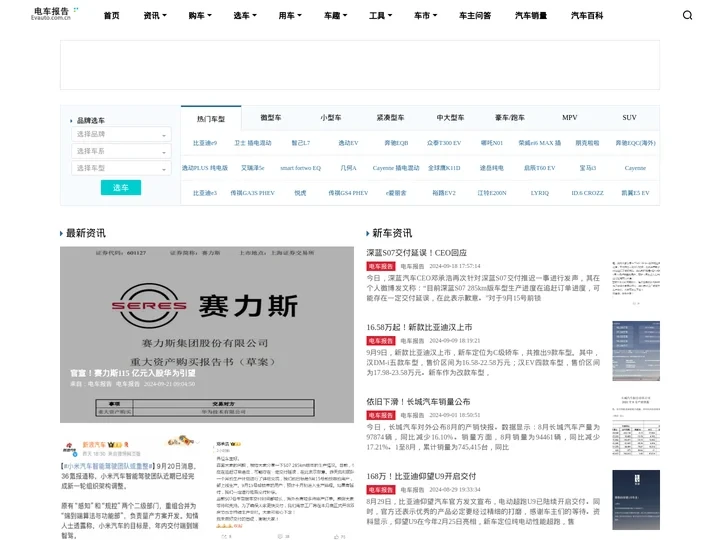
Task: Click the 仰望U9 article thumbnail
Action: (636, 500)
